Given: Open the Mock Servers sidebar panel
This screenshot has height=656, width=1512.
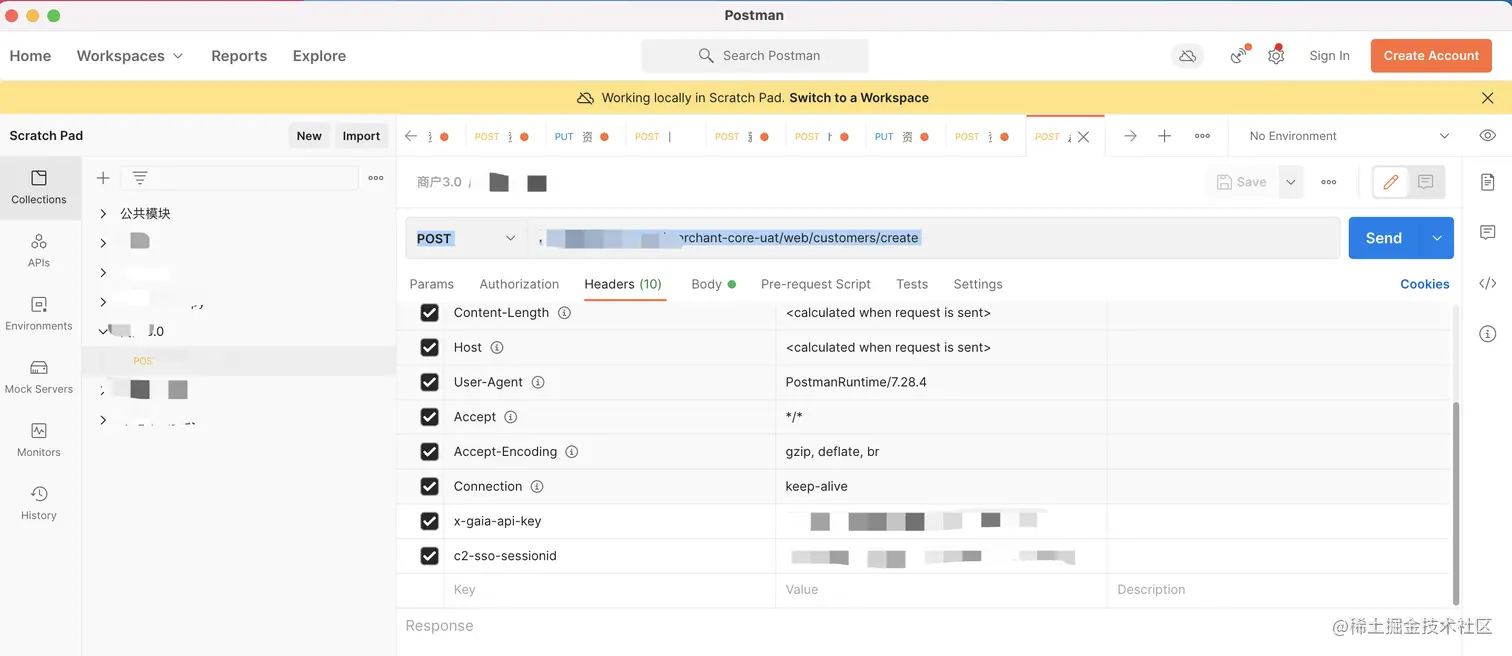Looking at the screenshot, I should coord(39,376).
